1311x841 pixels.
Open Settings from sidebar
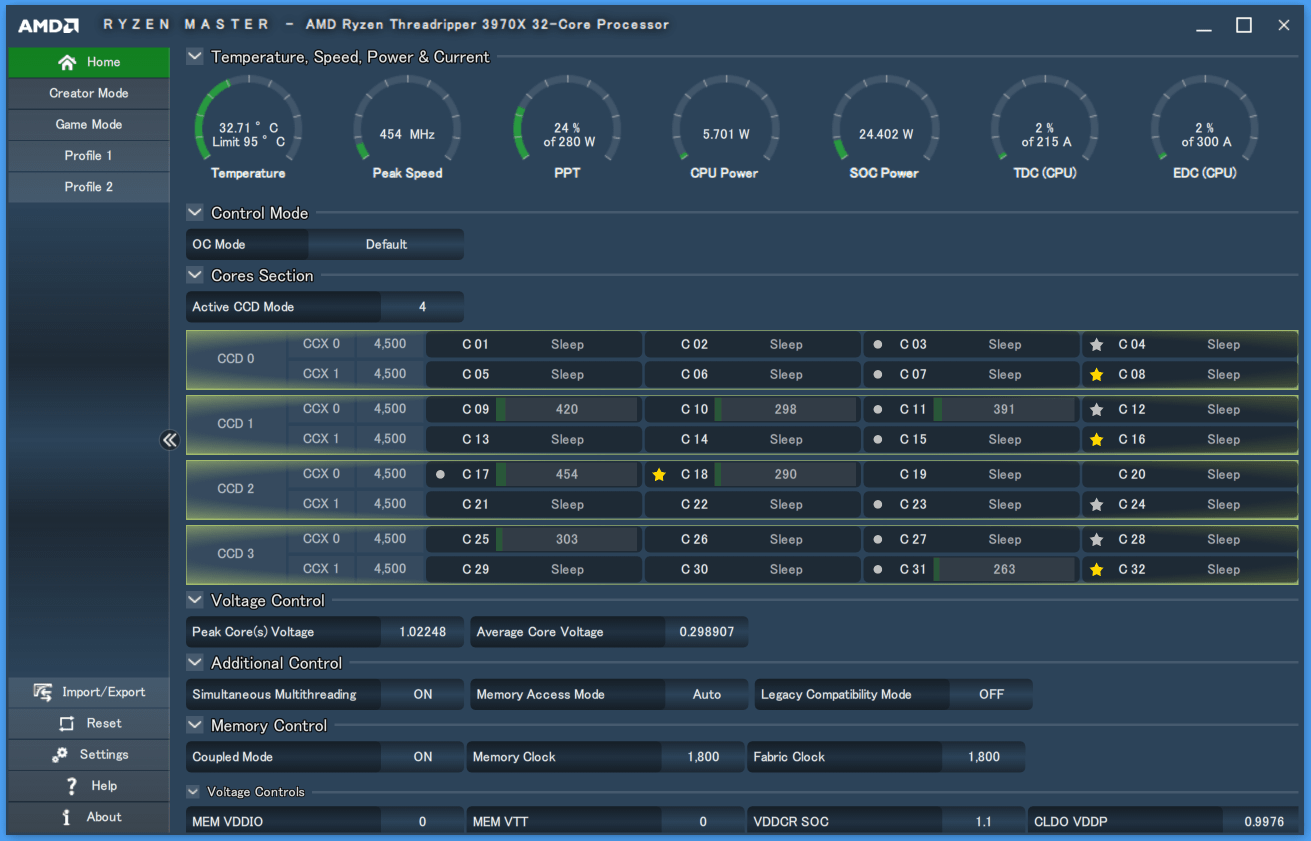click(89, 755)
